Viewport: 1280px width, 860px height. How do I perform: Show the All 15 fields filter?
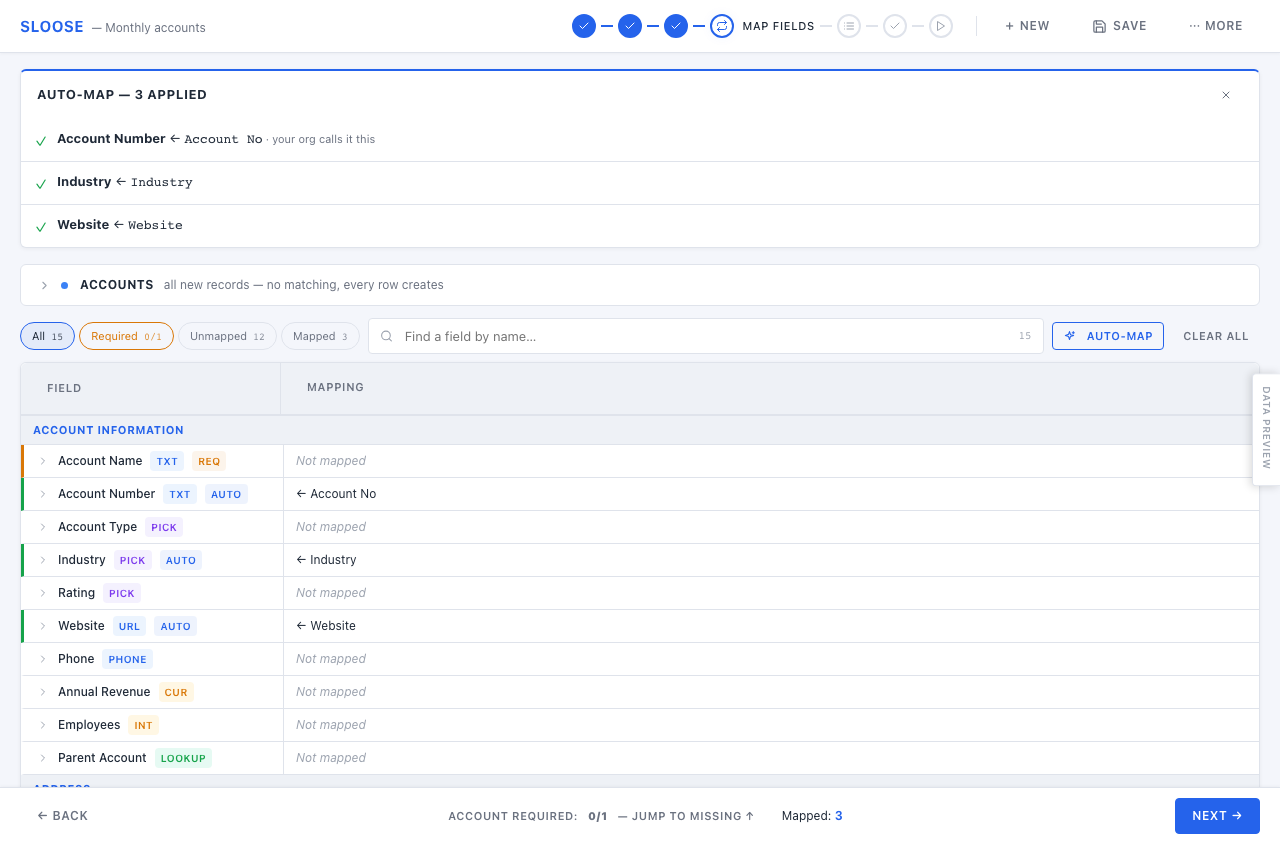coord(47,336)
